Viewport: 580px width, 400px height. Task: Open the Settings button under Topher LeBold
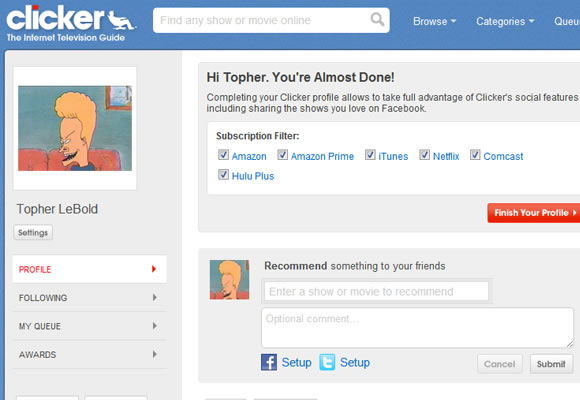click(x=33, y=232)
